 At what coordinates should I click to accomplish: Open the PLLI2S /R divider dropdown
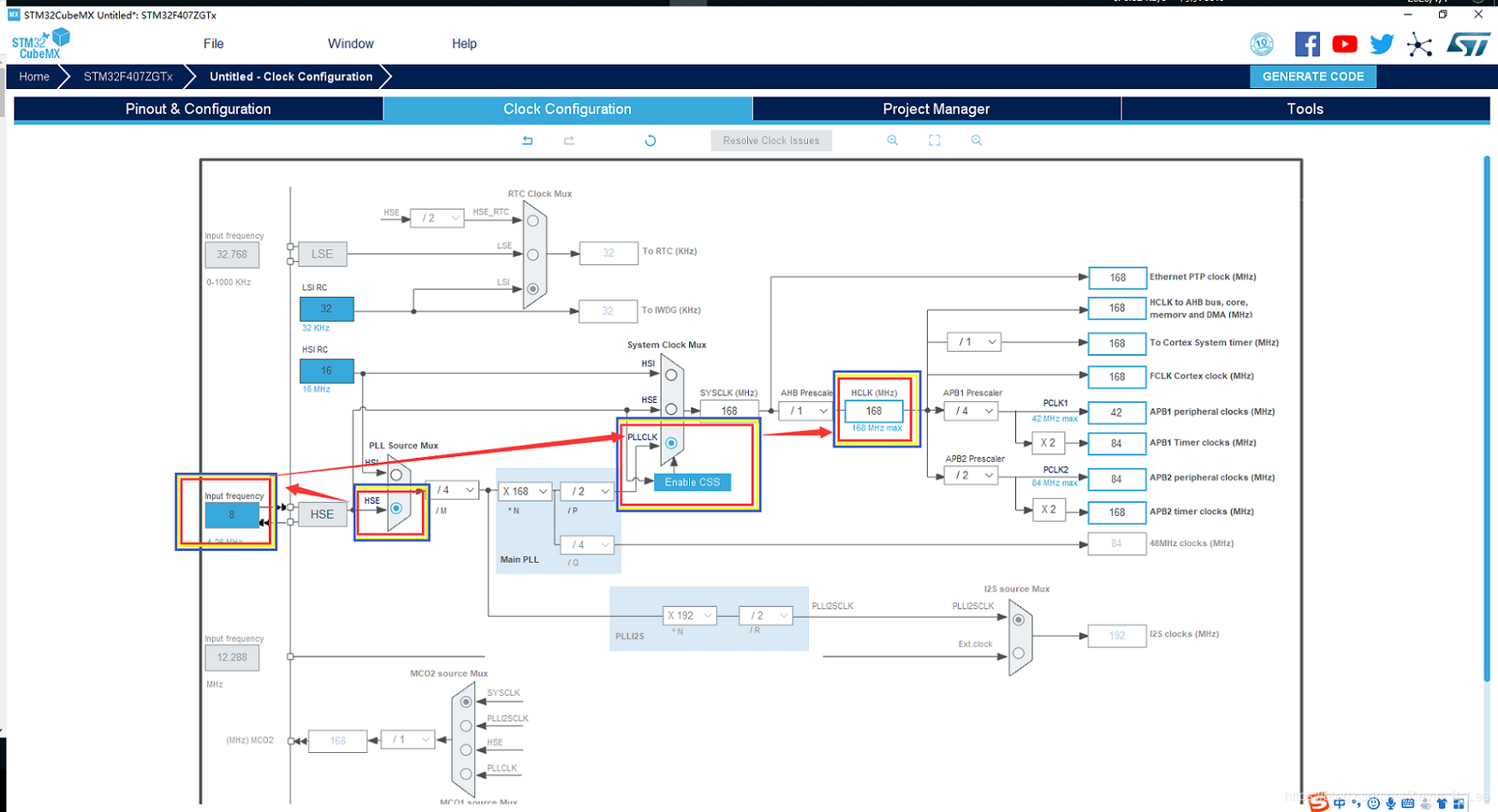[766, 615]
